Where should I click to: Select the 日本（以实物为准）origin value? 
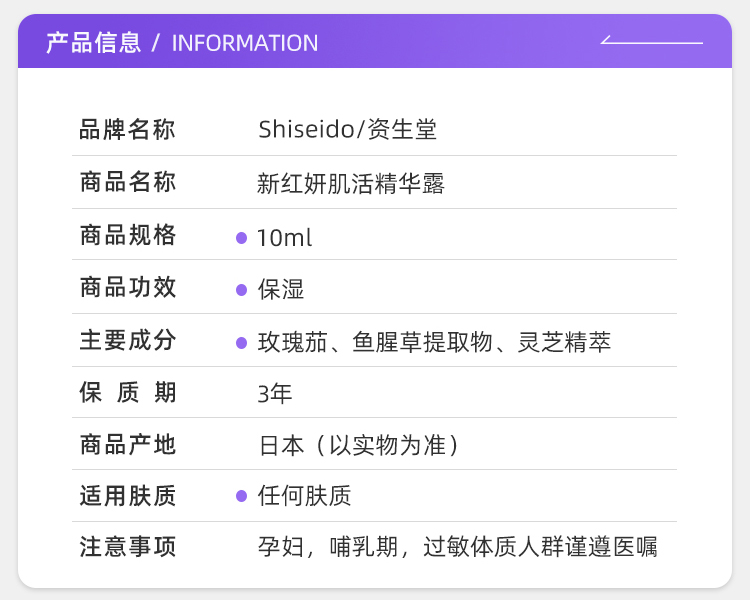pos(360,445)
